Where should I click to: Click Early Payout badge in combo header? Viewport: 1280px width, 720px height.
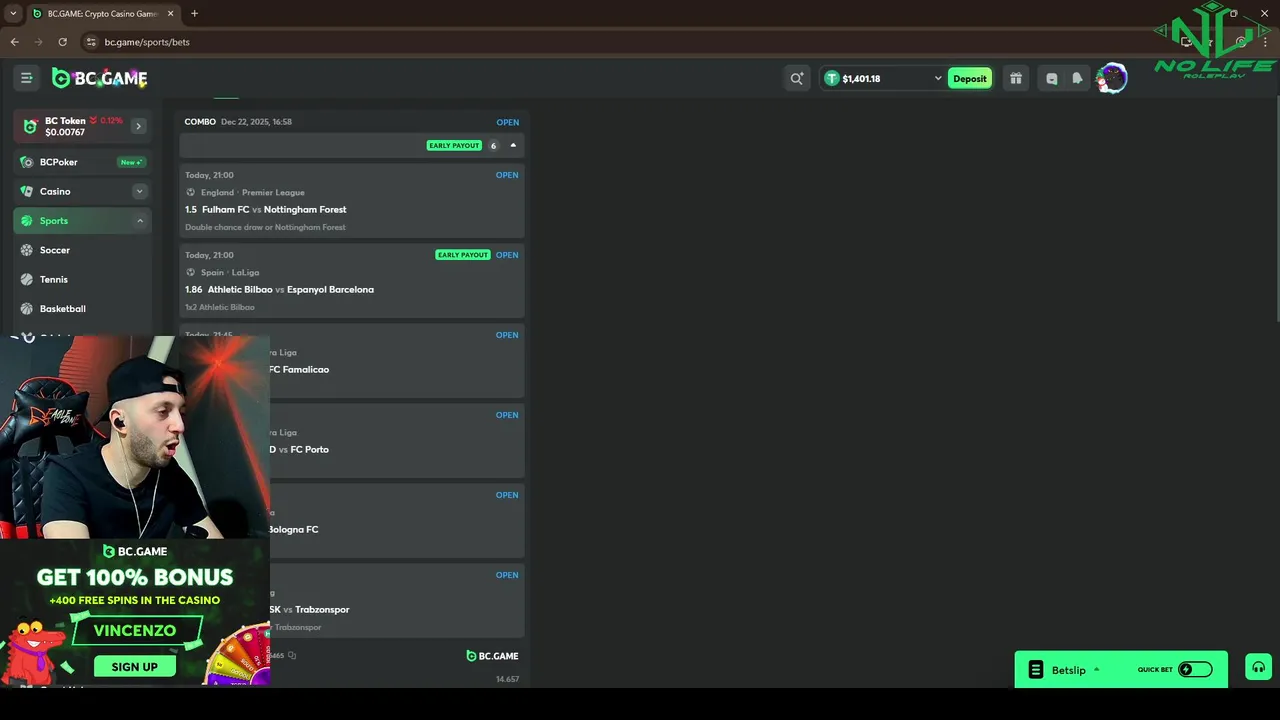(x=454, y=145)
